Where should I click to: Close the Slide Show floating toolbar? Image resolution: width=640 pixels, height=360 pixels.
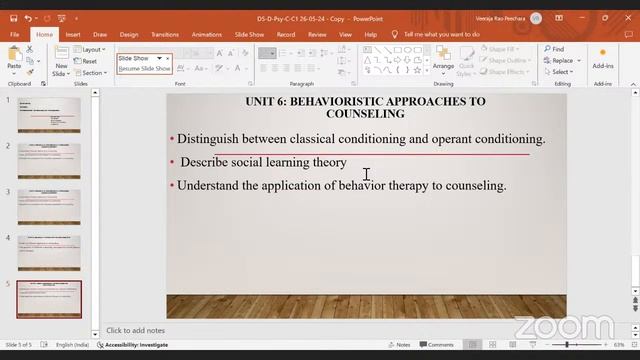167,58
